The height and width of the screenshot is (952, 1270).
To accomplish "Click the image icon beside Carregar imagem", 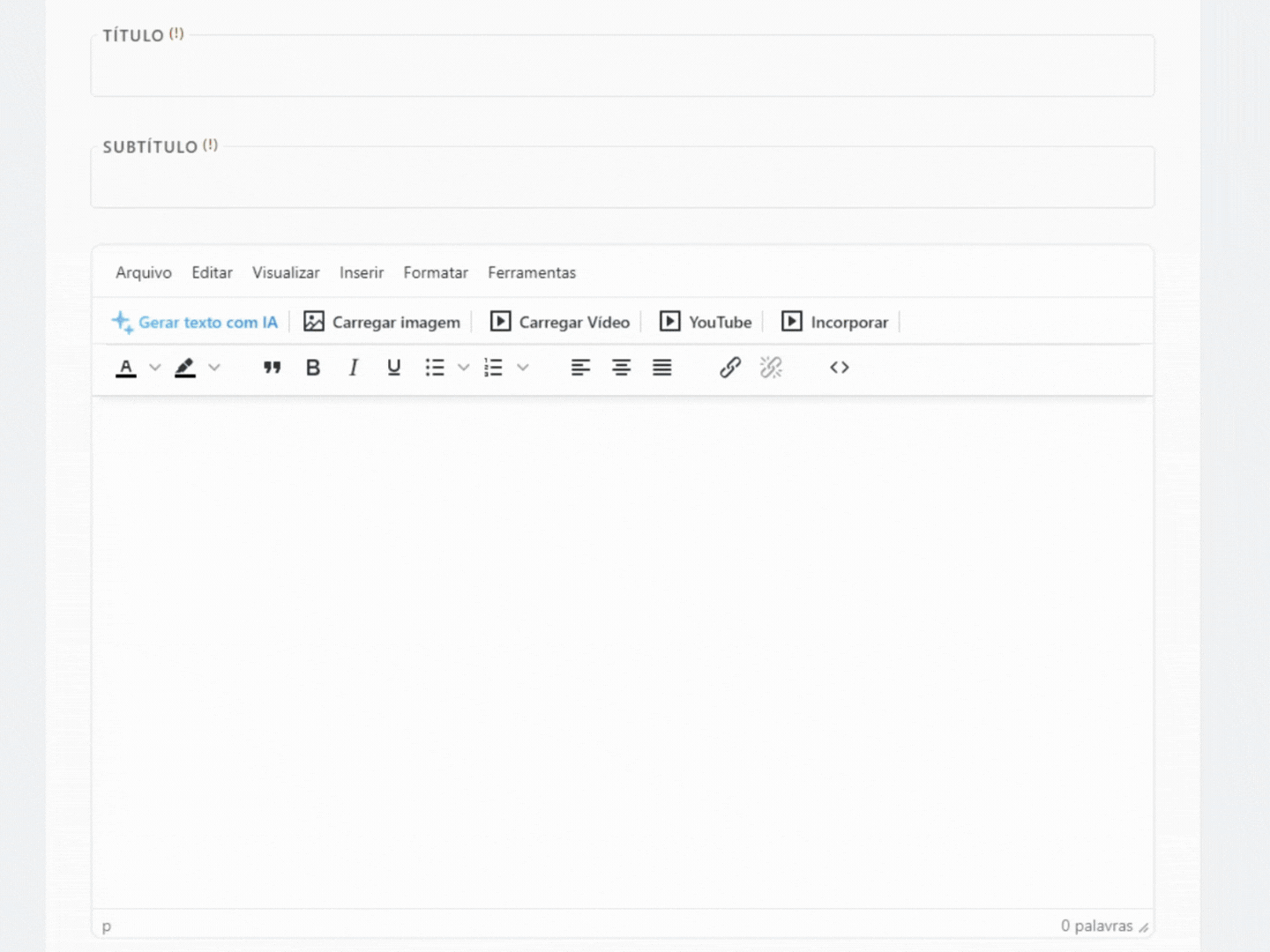I will pyautogui.click(x=314, y=322).
